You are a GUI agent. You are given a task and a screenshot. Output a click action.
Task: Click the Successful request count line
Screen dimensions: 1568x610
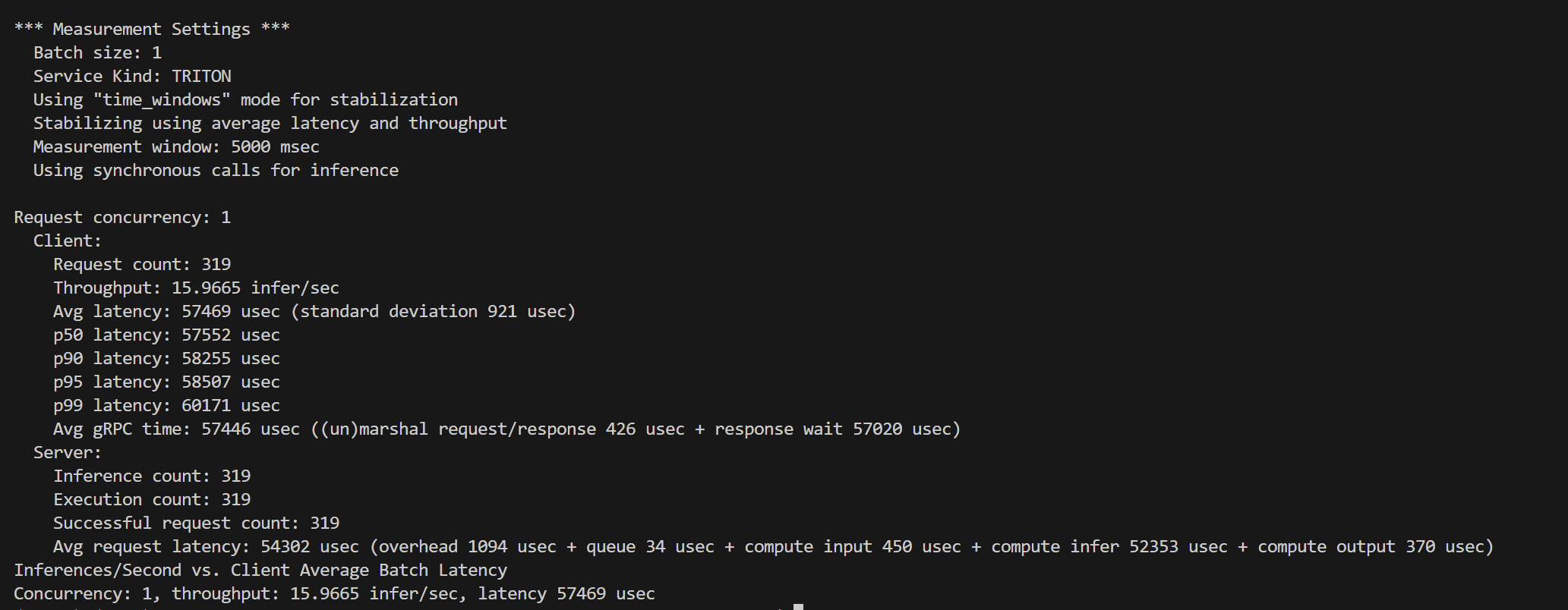click(196, 524)
